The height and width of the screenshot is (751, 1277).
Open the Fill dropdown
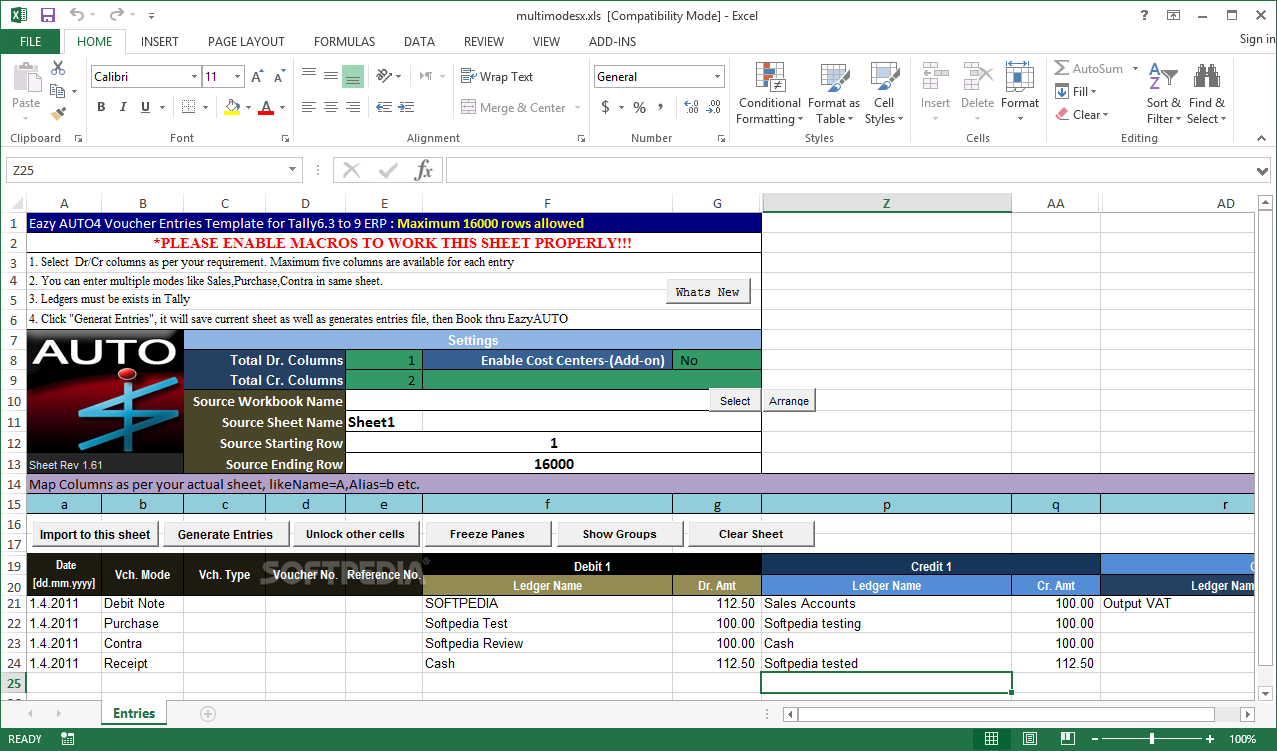tap(1077, 92)
